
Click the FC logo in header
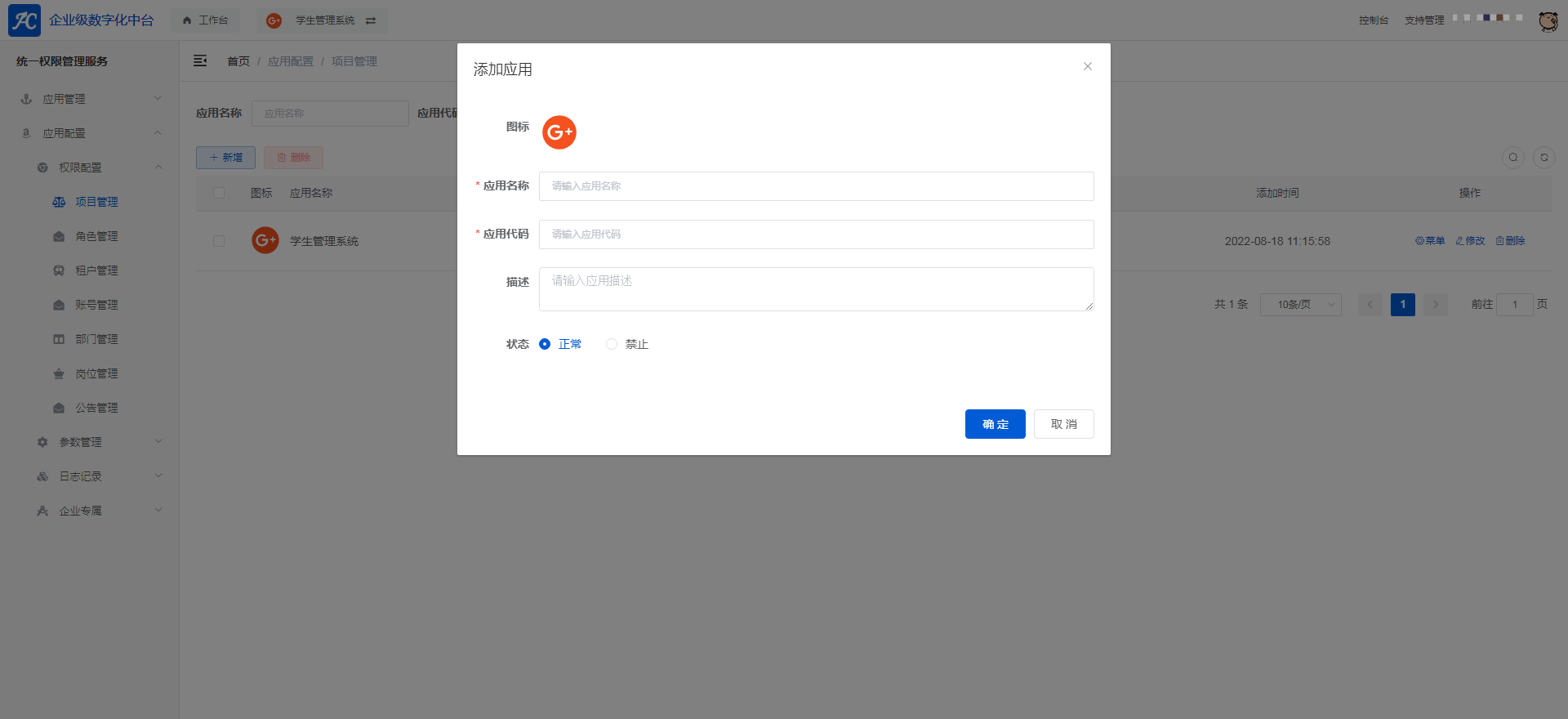click(24, 20)
